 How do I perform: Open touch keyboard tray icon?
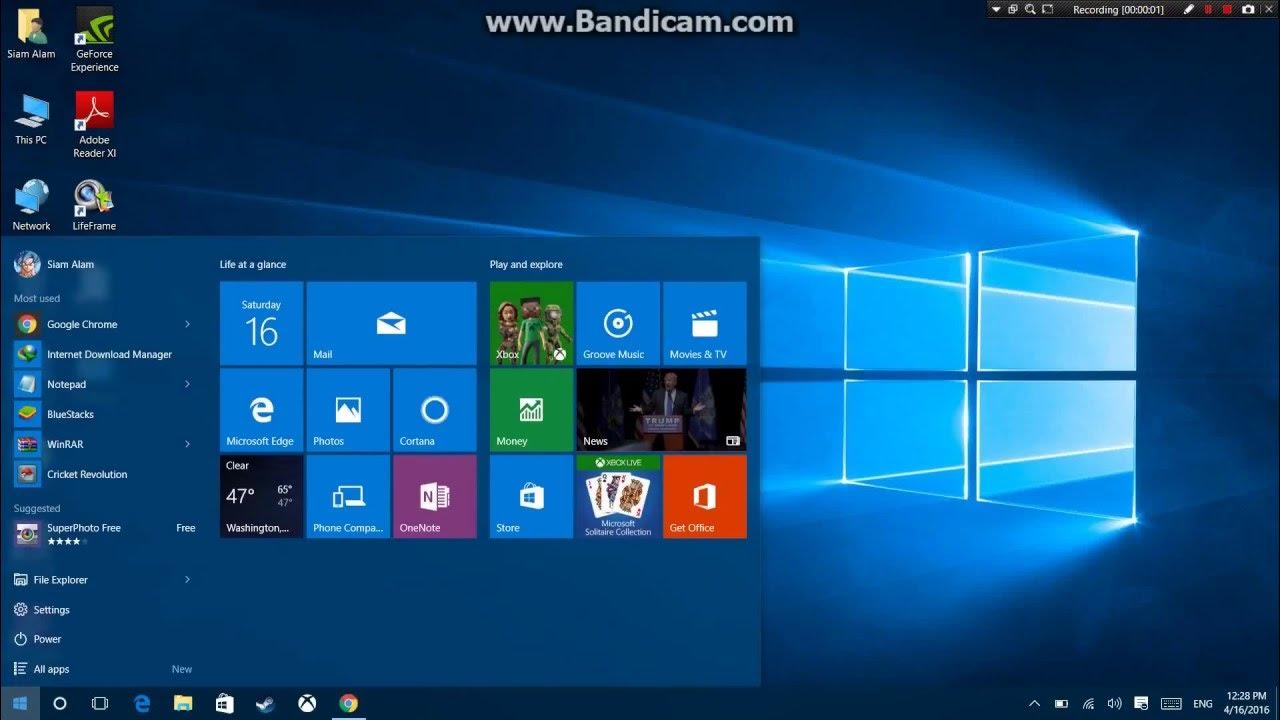pos(1171,704)
